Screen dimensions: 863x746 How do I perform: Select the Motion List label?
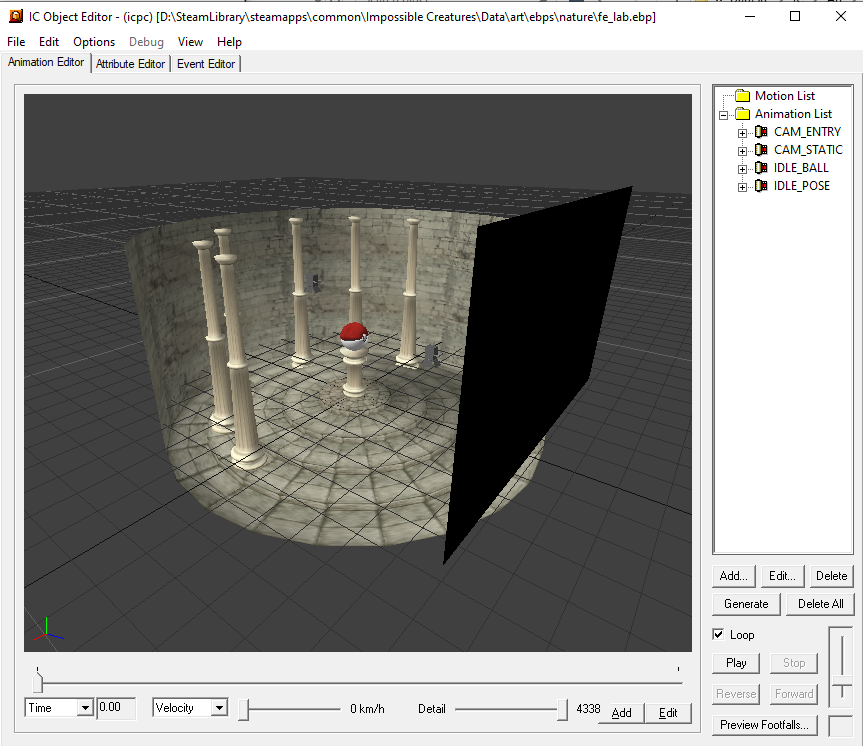click(784, 96)
